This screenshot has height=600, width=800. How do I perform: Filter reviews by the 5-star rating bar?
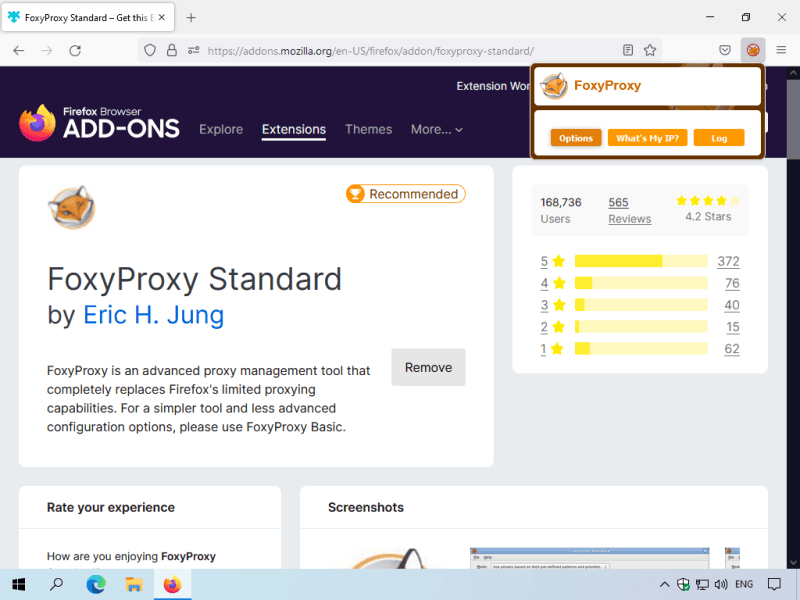click(x=640, y=261)
